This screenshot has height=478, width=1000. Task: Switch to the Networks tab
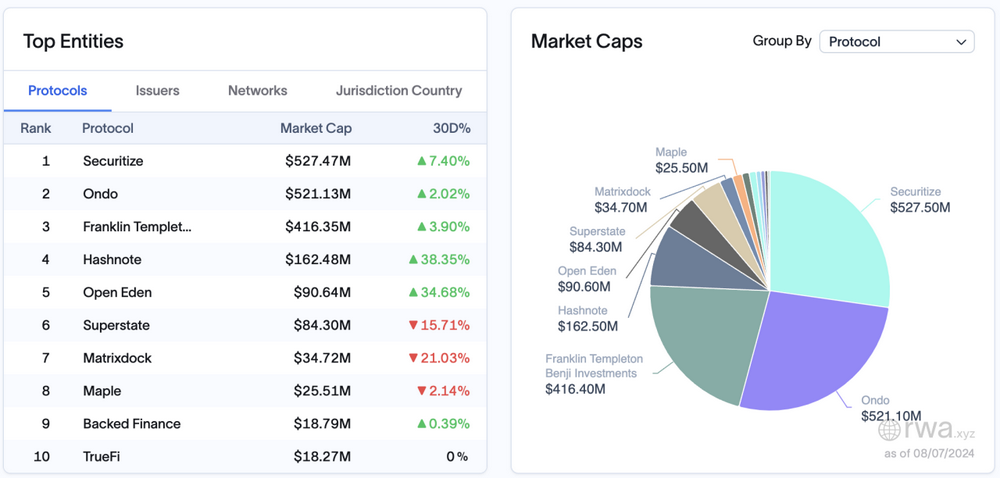tap(257, 90)
